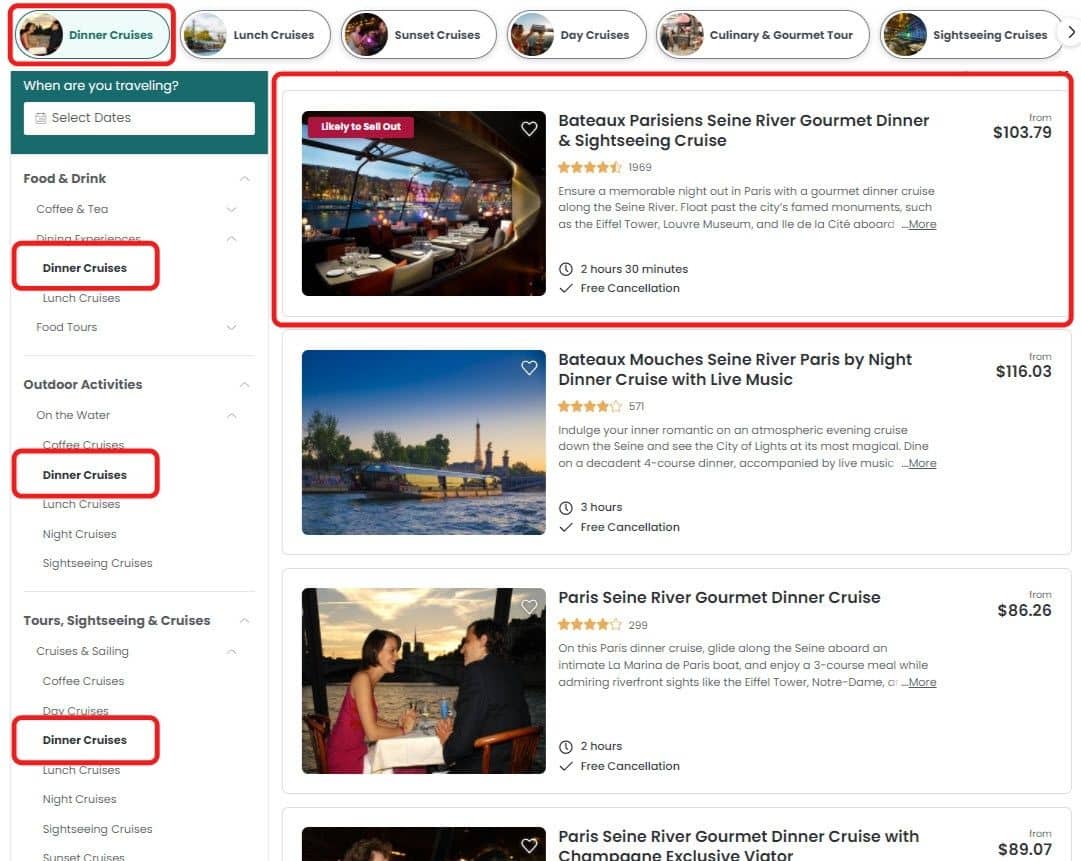This screenshot has width=1081, height=861.
Task: Choose Night Cruises under Cruises & Sailing
Action: coord(79,800)
